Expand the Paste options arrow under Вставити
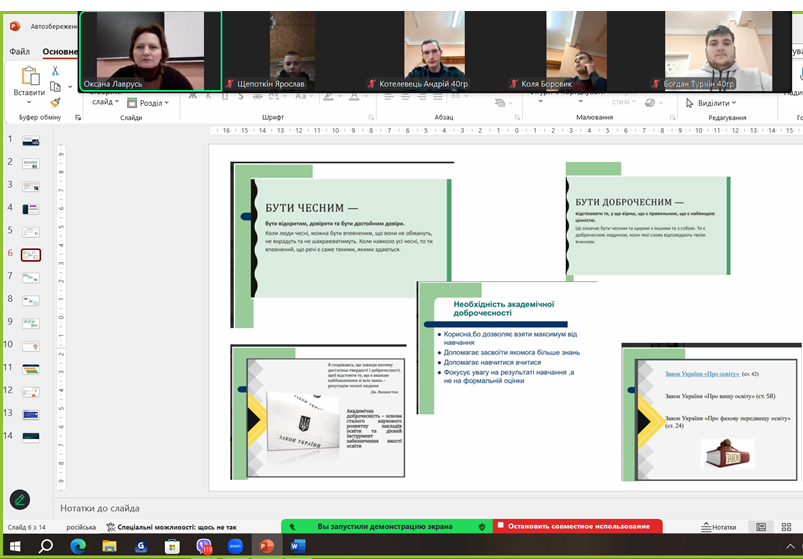Image resolution: width=803 pixels, height=559 pixels. [x=29, y=102]
